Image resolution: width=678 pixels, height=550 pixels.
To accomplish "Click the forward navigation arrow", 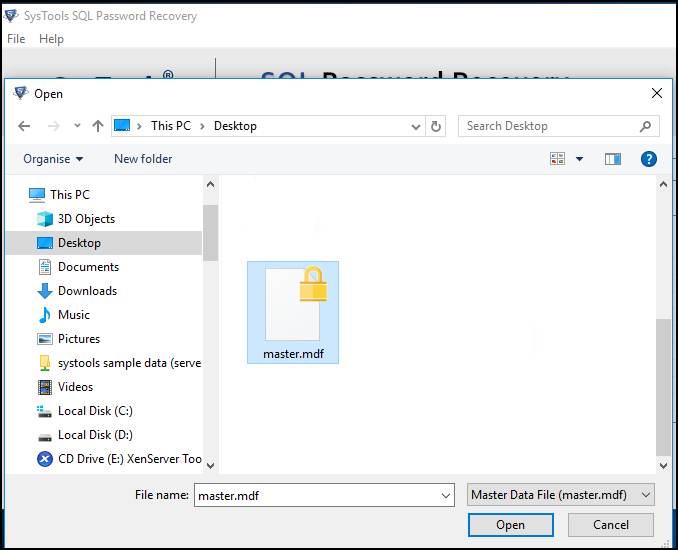I will pos(53,126).
